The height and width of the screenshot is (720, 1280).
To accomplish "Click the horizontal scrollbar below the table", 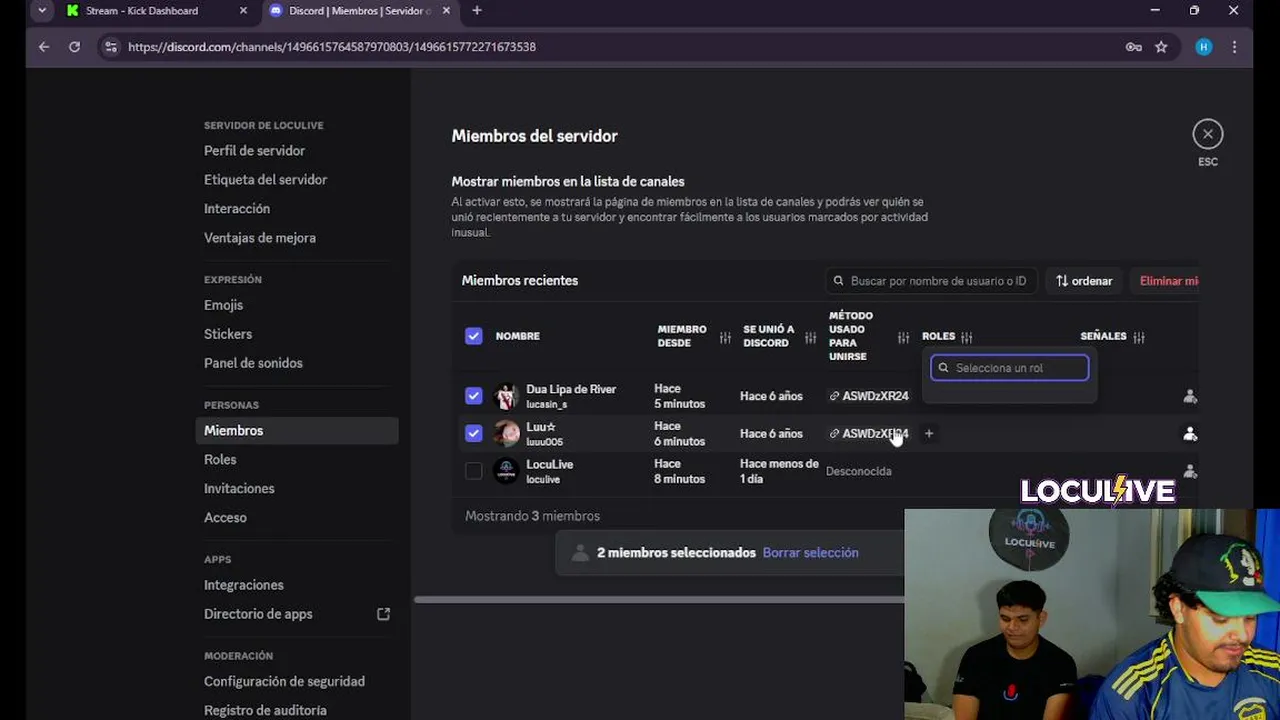I will click(x=659, y=600).
